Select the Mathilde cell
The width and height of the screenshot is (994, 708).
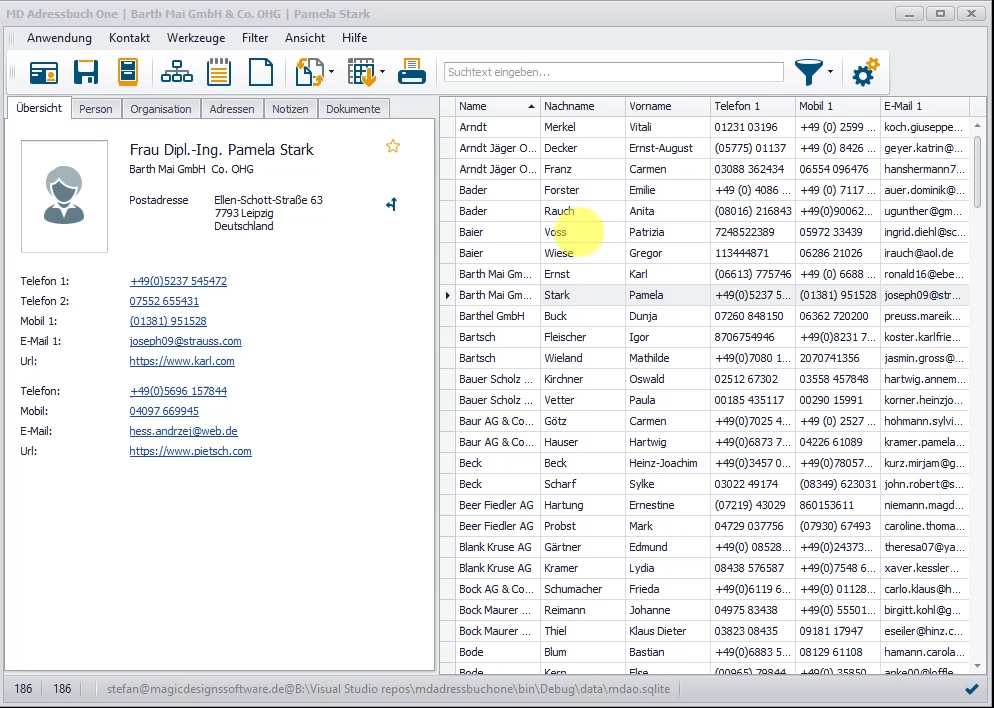[x=668, y=358]
